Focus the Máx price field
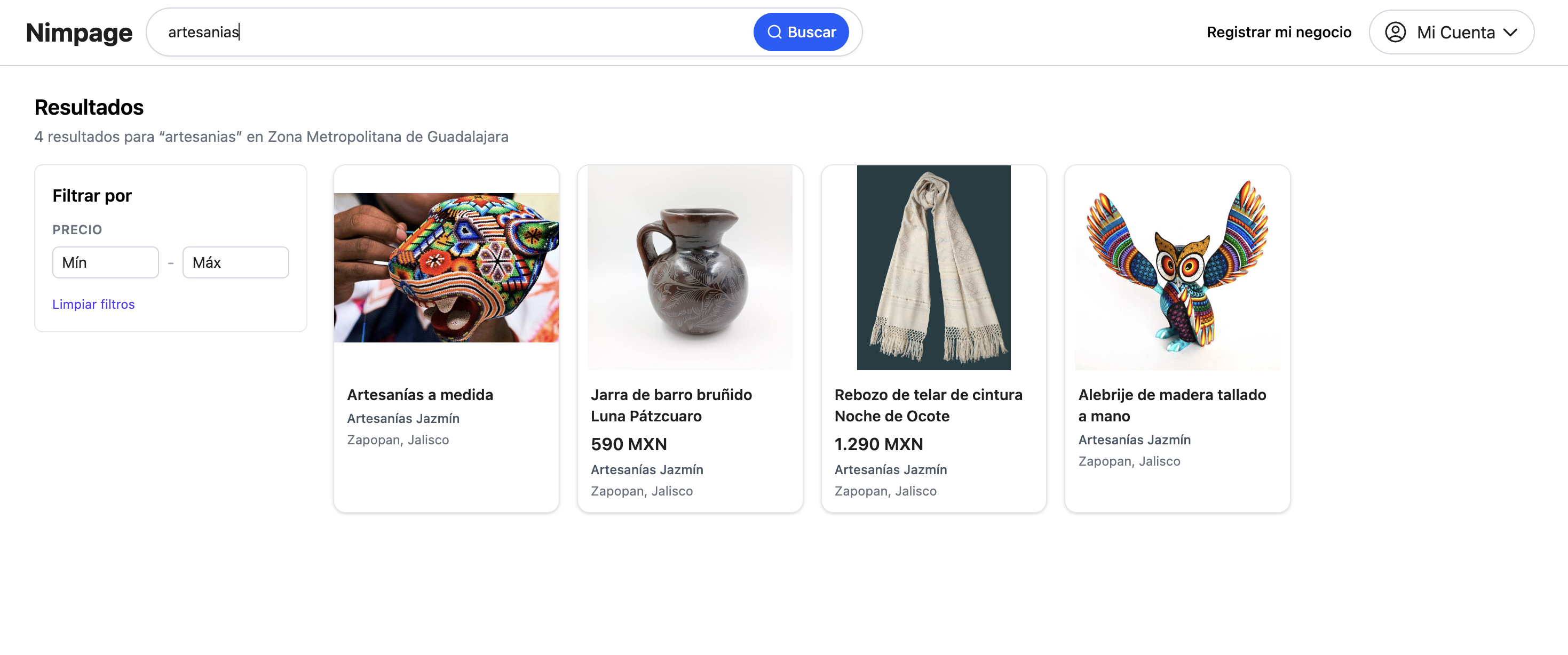Screen dimensions: 1568x655 pyautogui.click(x=235, y=263)
